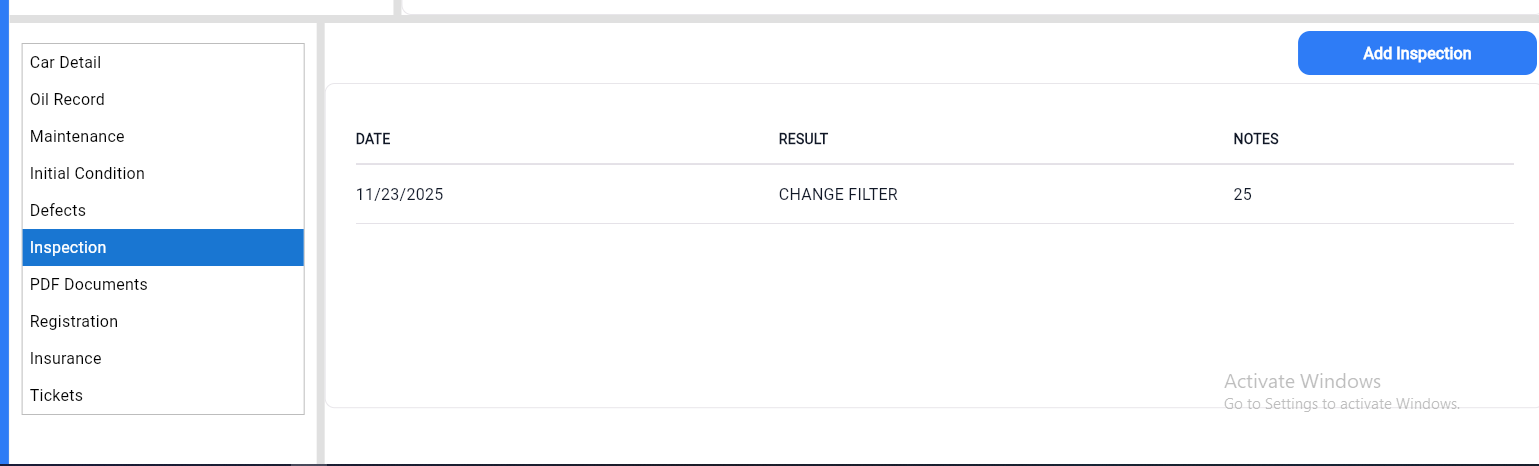Select Oil Record in sidebar
This screenshot has width=1539, height=466.
(67, 99)
